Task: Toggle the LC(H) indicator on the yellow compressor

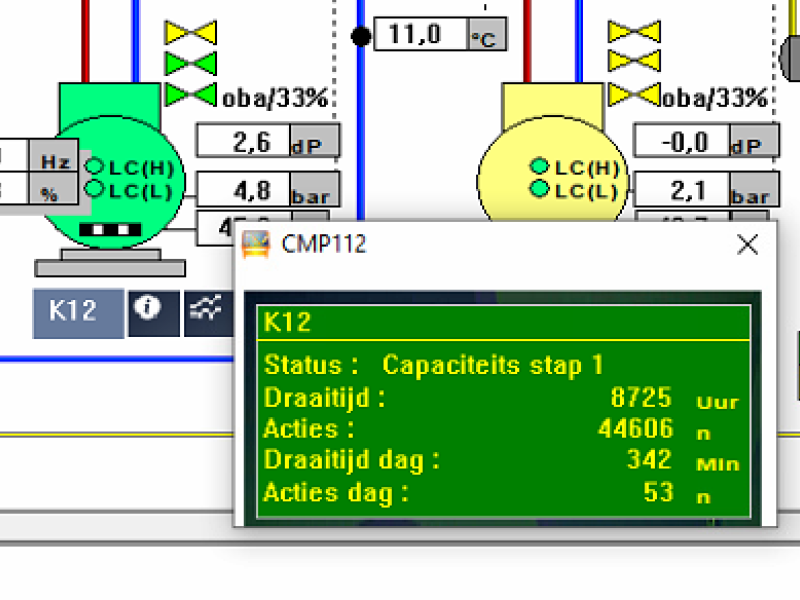Action: coord(540,167)
